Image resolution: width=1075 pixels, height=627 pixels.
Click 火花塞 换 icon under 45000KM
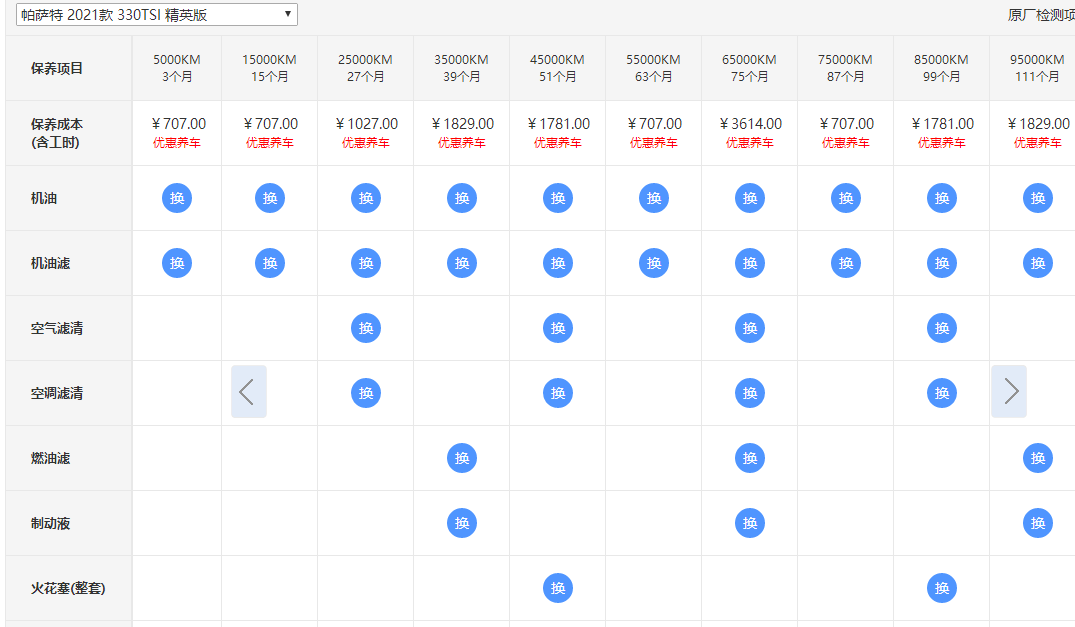(x=558, y=588)
